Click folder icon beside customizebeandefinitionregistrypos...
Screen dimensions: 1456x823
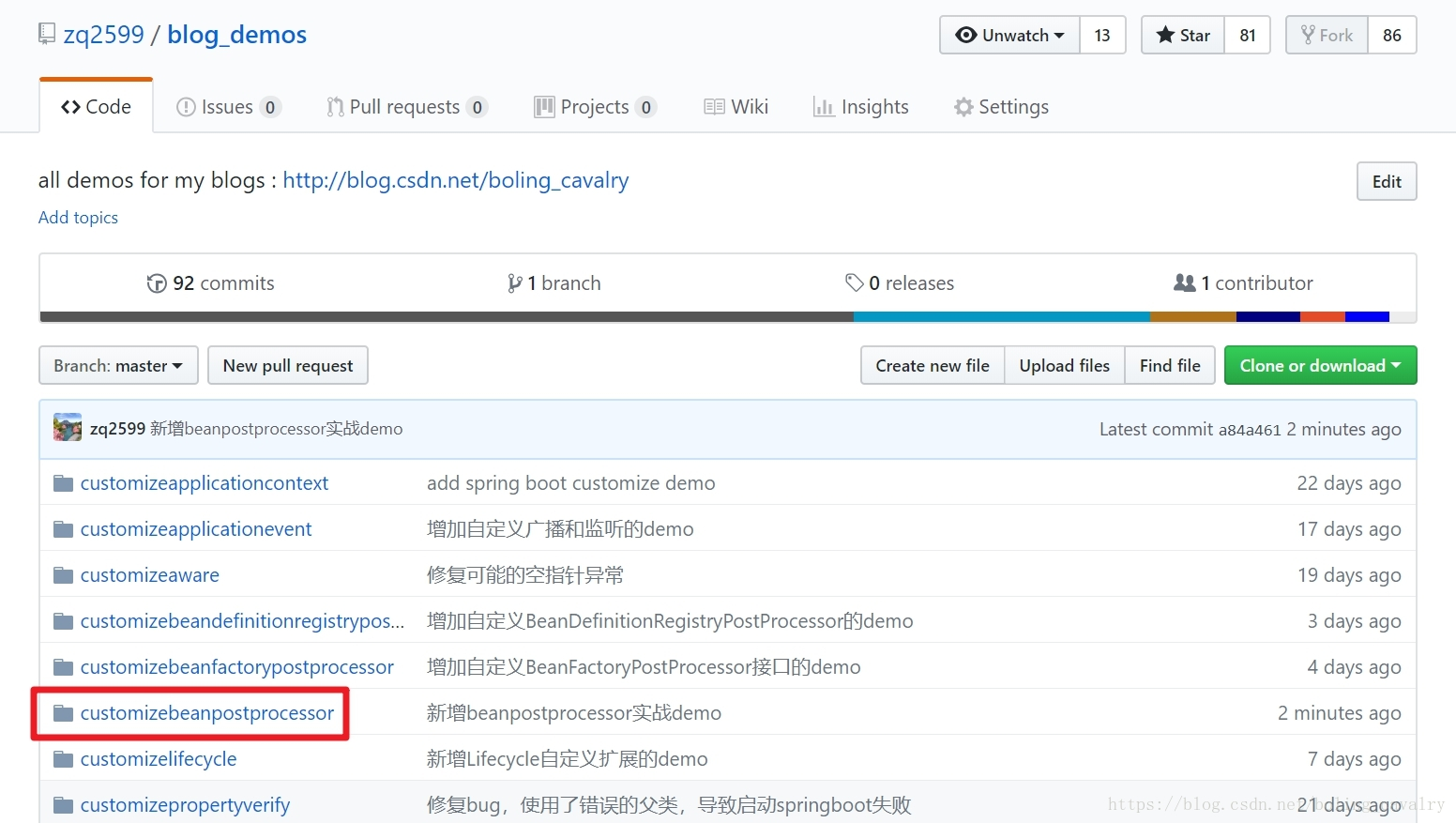64,621
